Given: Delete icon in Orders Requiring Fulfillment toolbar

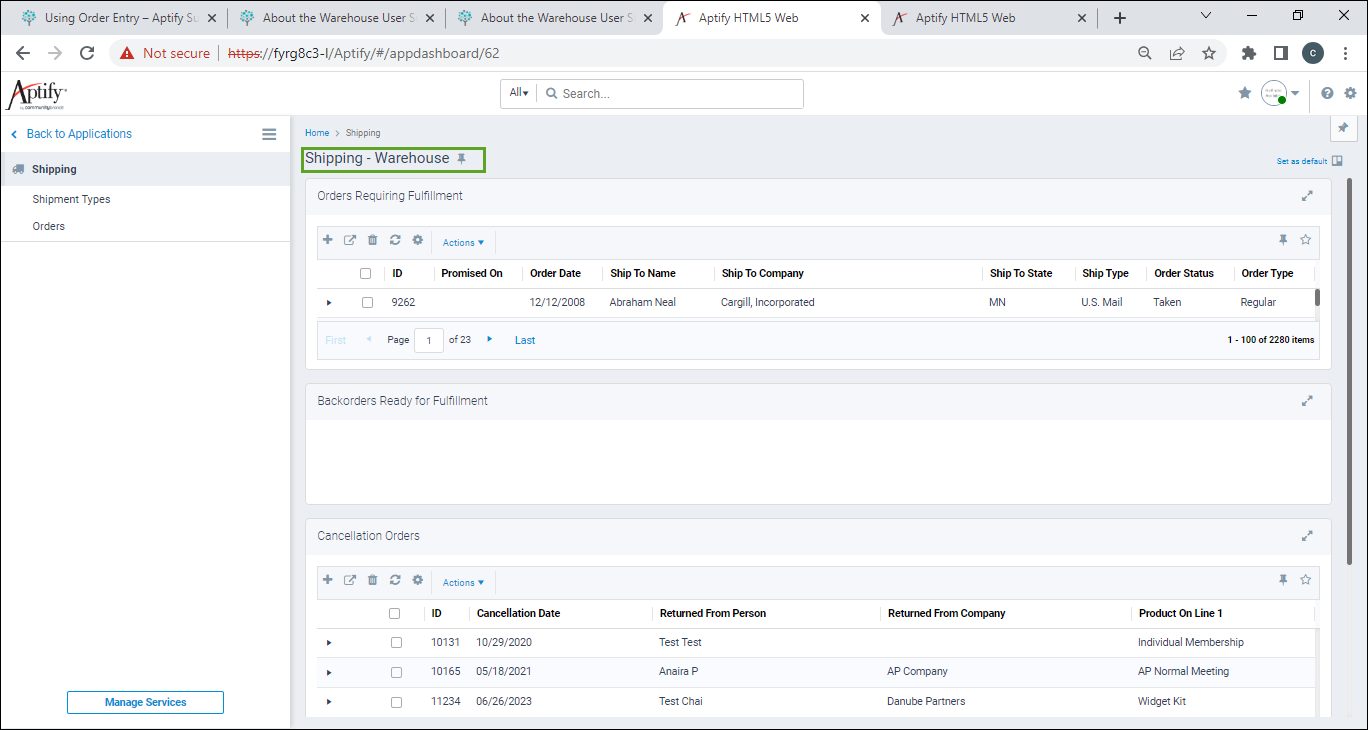Looking at the screenshot, I should (373, 240).
